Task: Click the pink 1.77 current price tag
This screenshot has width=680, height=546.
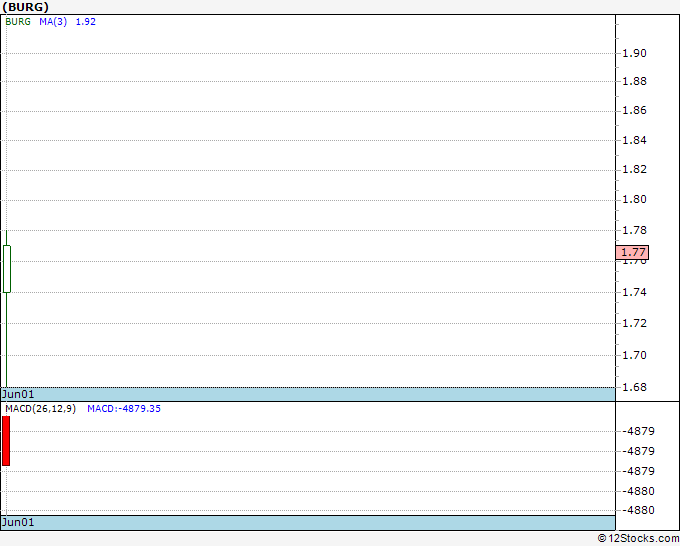Action: 632,252
